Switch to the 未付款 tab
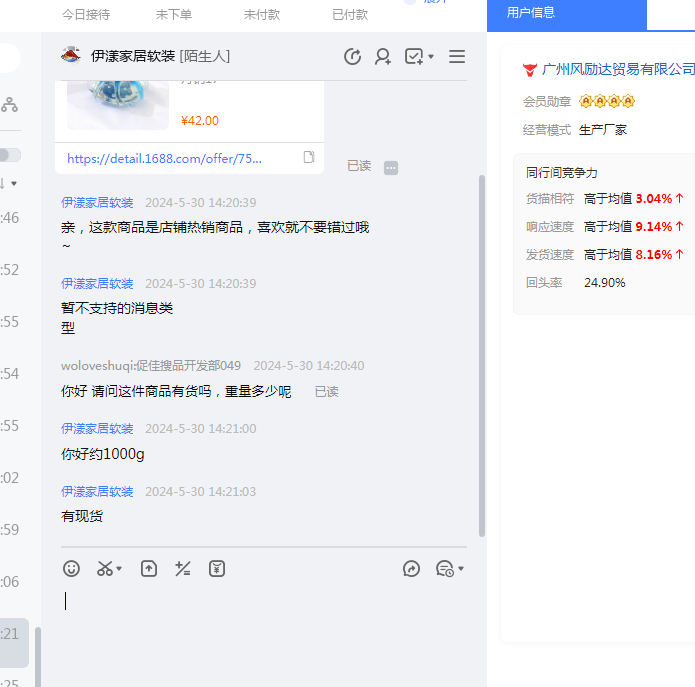 [x=262, y=15]
